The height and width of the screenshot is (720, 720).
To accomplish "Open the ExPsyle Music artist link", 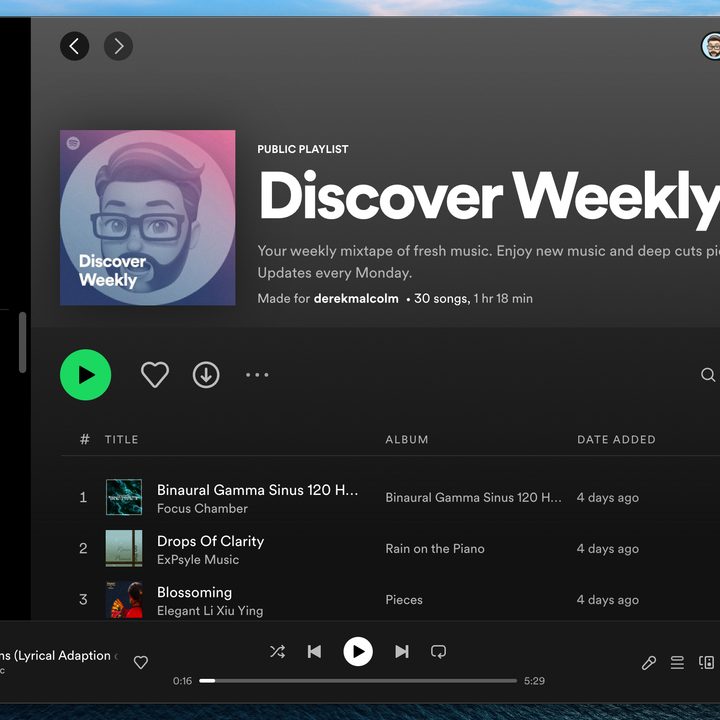I will click(198, 560).
